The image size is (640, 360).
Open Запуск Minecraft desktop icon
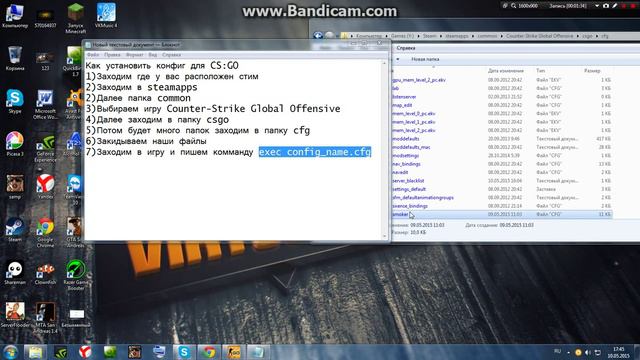click(x=76, y=18)
